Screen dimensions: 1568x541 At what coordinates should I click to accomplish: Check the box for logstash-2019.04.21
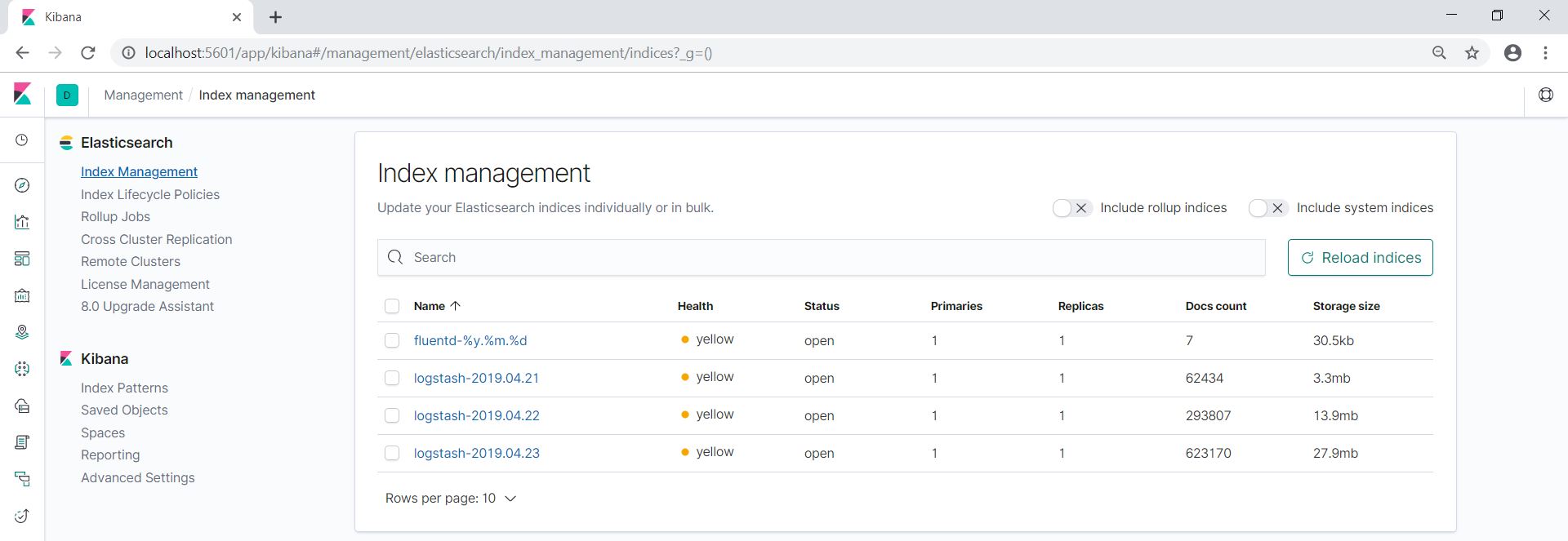(x=392, y=378)
